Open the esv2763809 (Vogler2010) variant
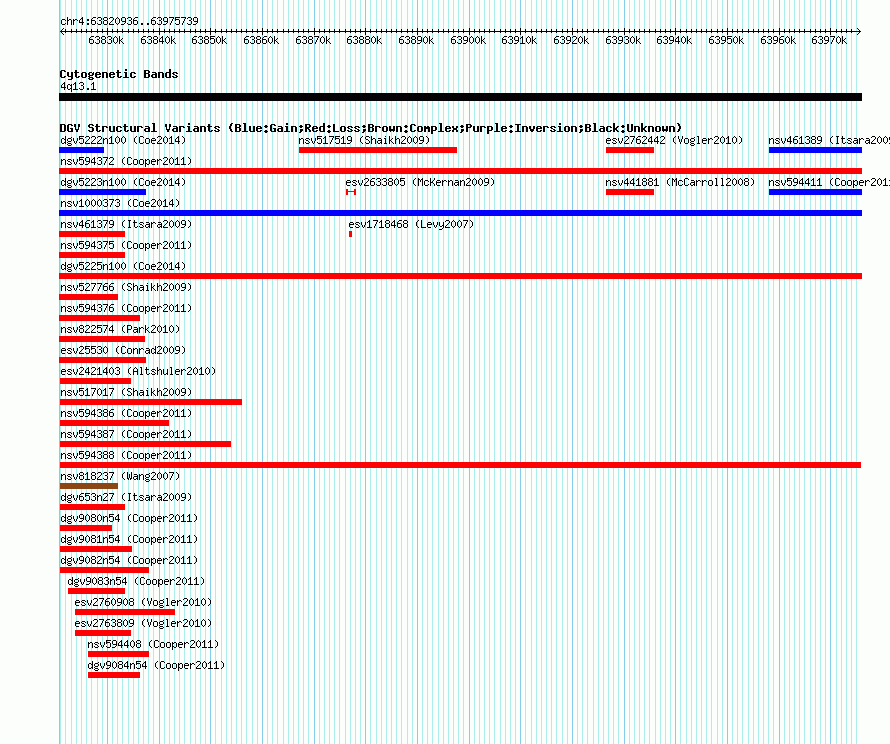 143,623
